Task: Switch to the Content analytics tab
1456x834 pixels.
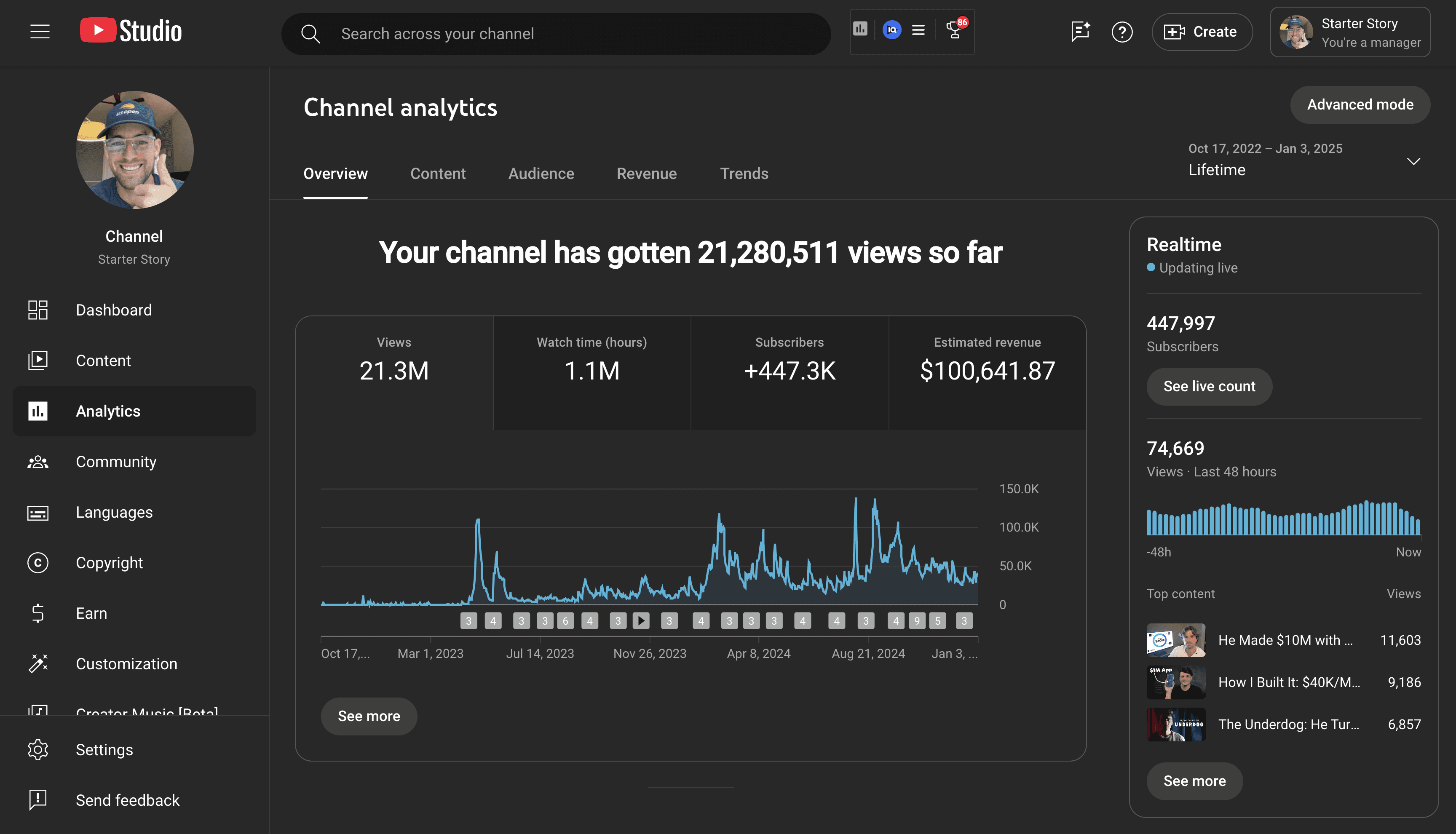Action: click(x=438, y=174)
